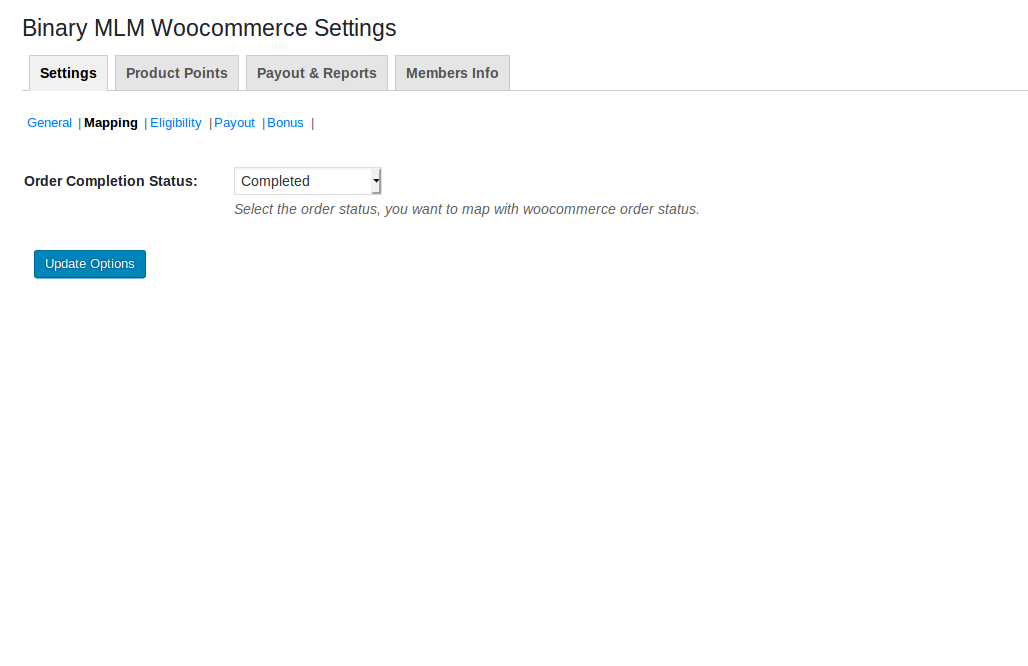
Task: Click the small arrow on status dropdown
Action: click(376, 181)
